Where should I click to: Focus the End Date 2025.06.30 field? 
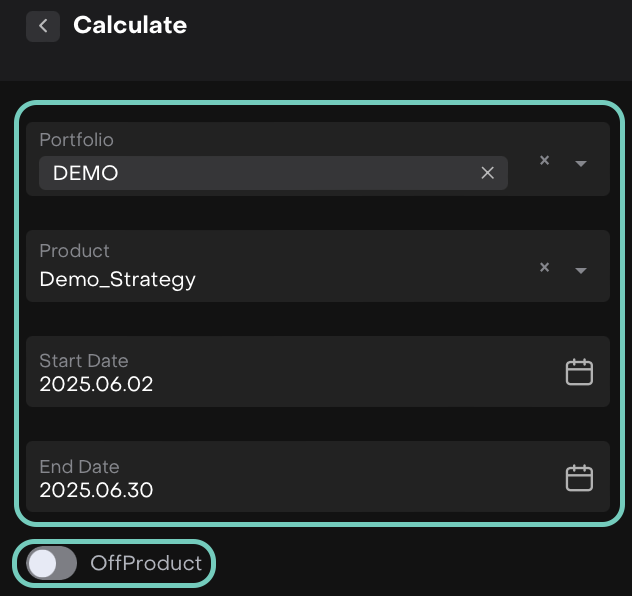coord(96,490)
